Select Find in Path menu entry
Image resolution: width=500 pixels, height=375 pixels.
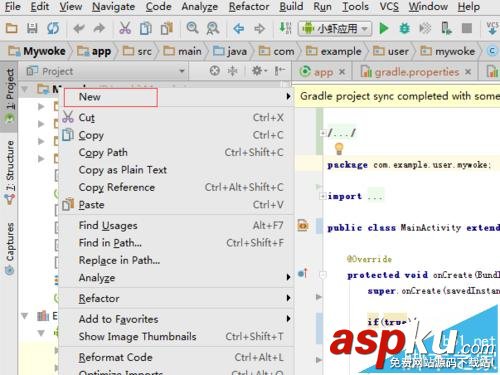(177, 243)
